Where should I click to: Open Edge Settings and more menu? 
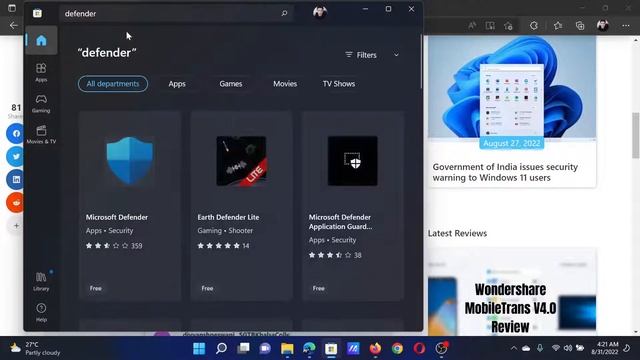pyautogui.click(x=626, y=26)
